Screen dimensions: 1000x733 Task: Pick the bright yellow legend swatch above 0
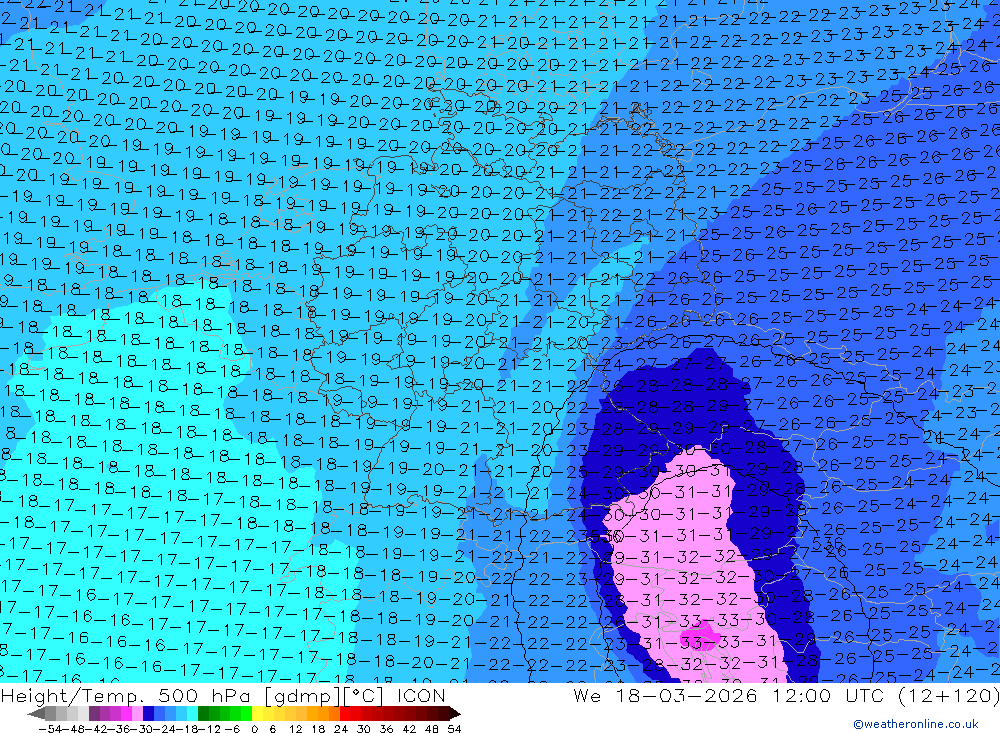point(257,714)
